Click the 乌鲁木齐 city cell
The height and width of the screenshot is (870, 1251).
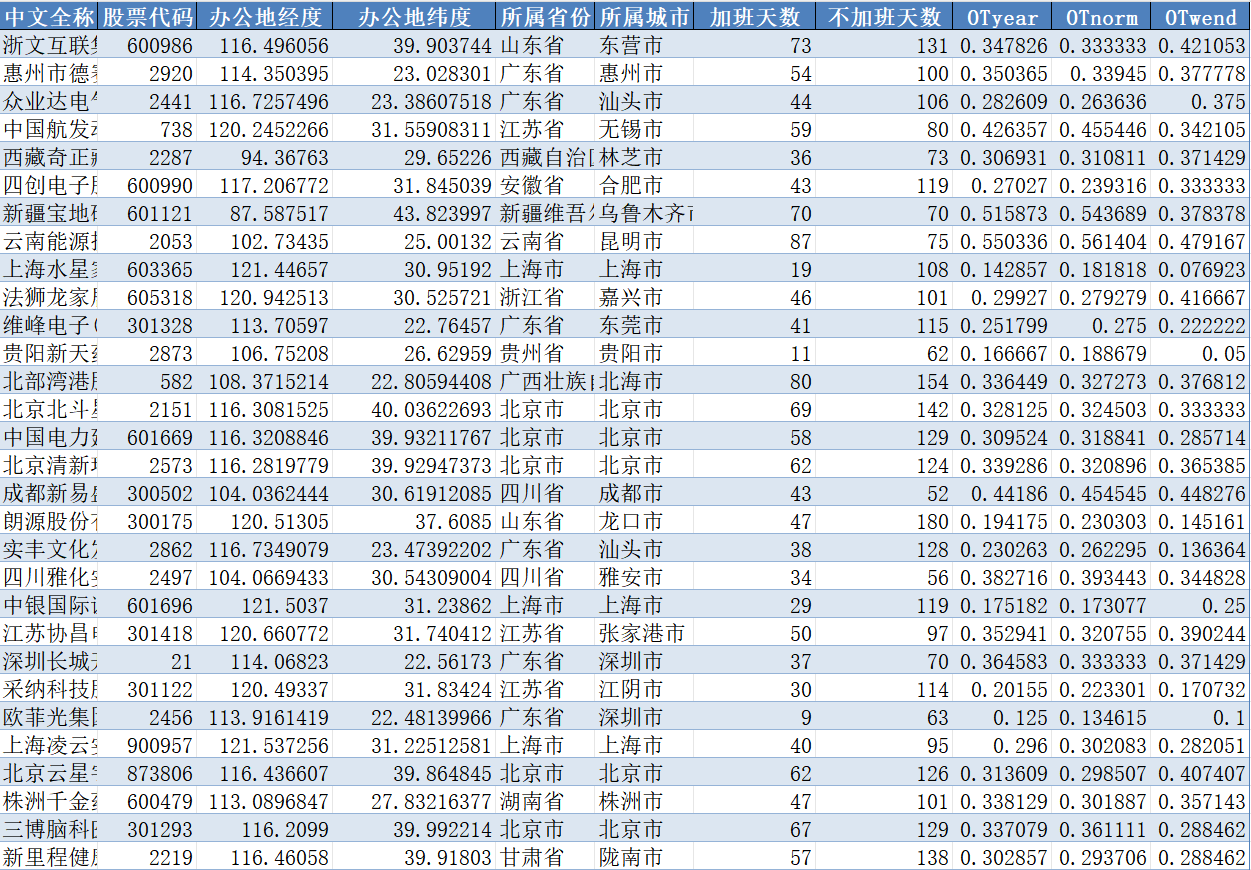644,214
